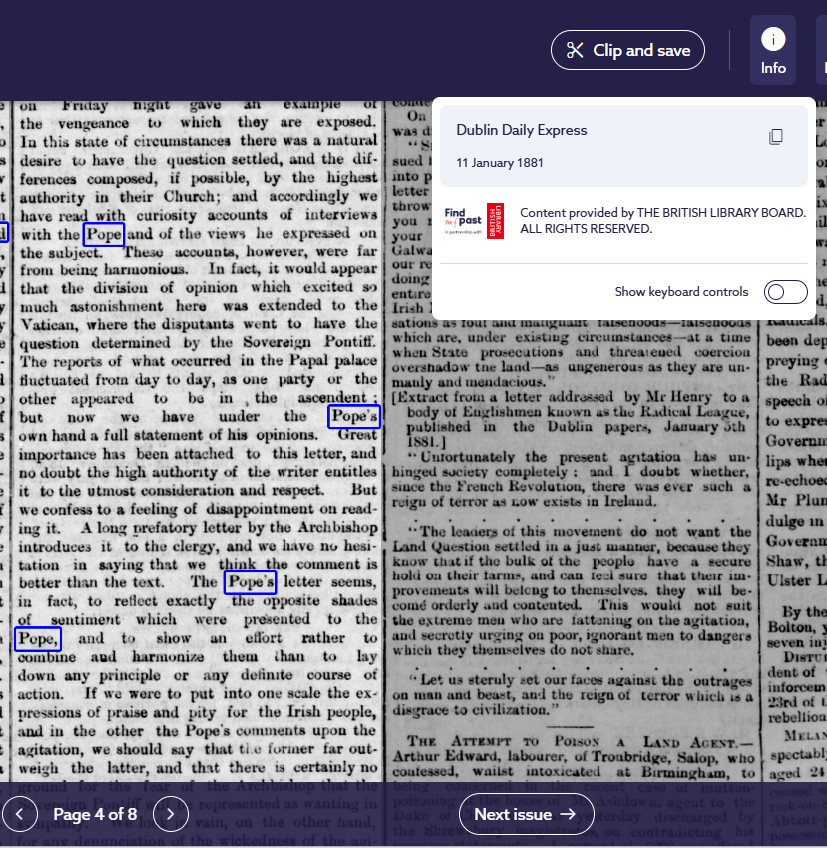Click the scissors icon in Clip and save
This screenshot has width=827, height=848.
[x=575, y=50]
